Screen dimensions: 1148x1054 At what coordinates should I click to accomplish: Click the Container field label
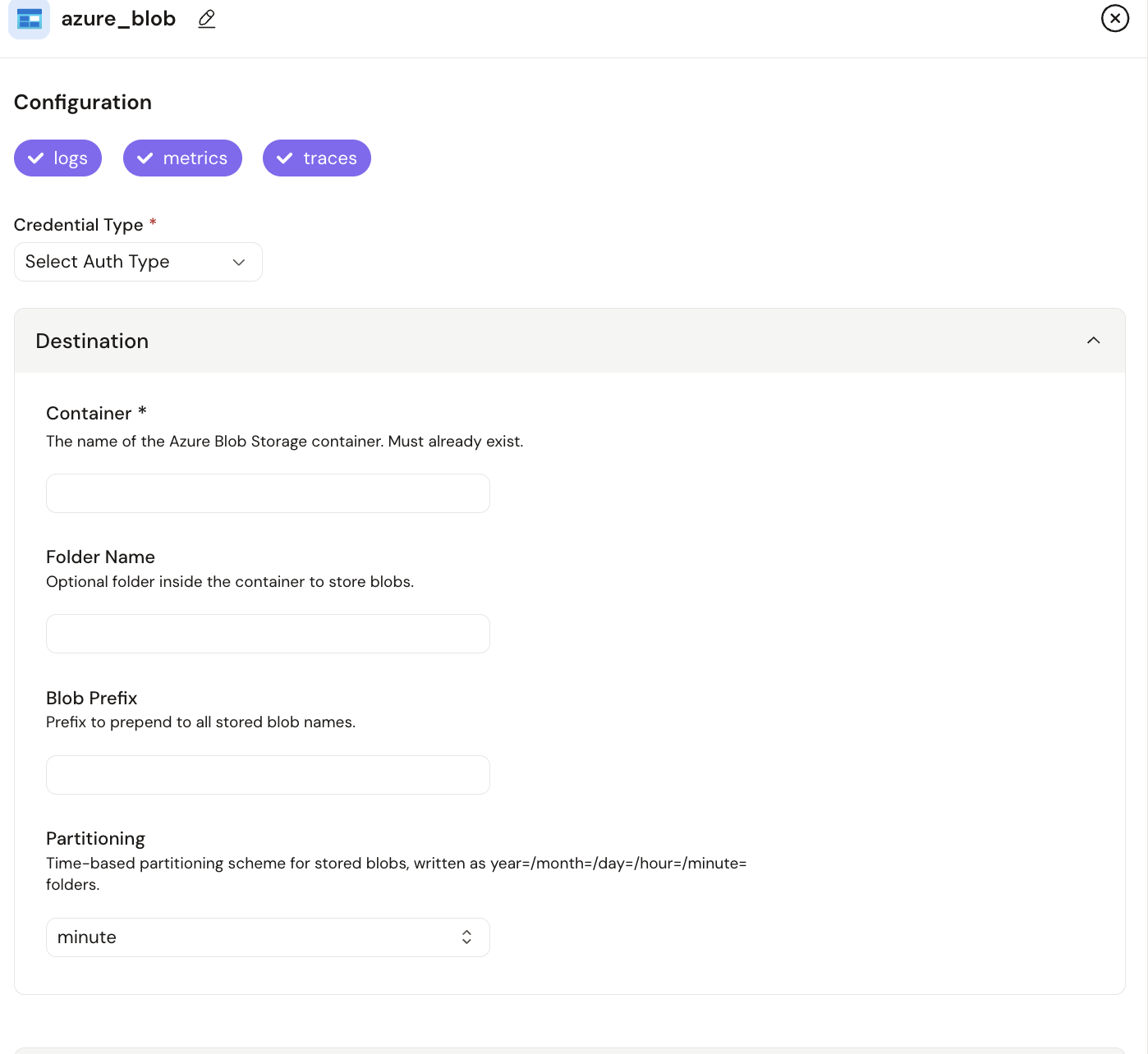coord(89,414)
